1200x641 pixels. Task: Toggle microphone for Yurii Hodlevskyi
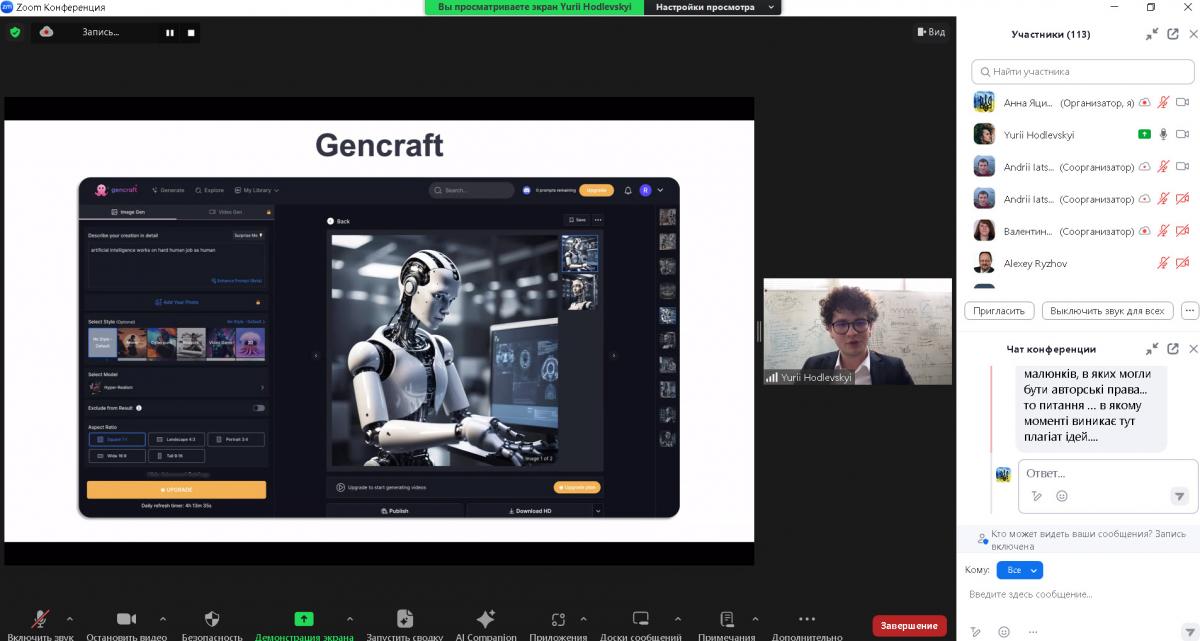[x=1163, y=135]
